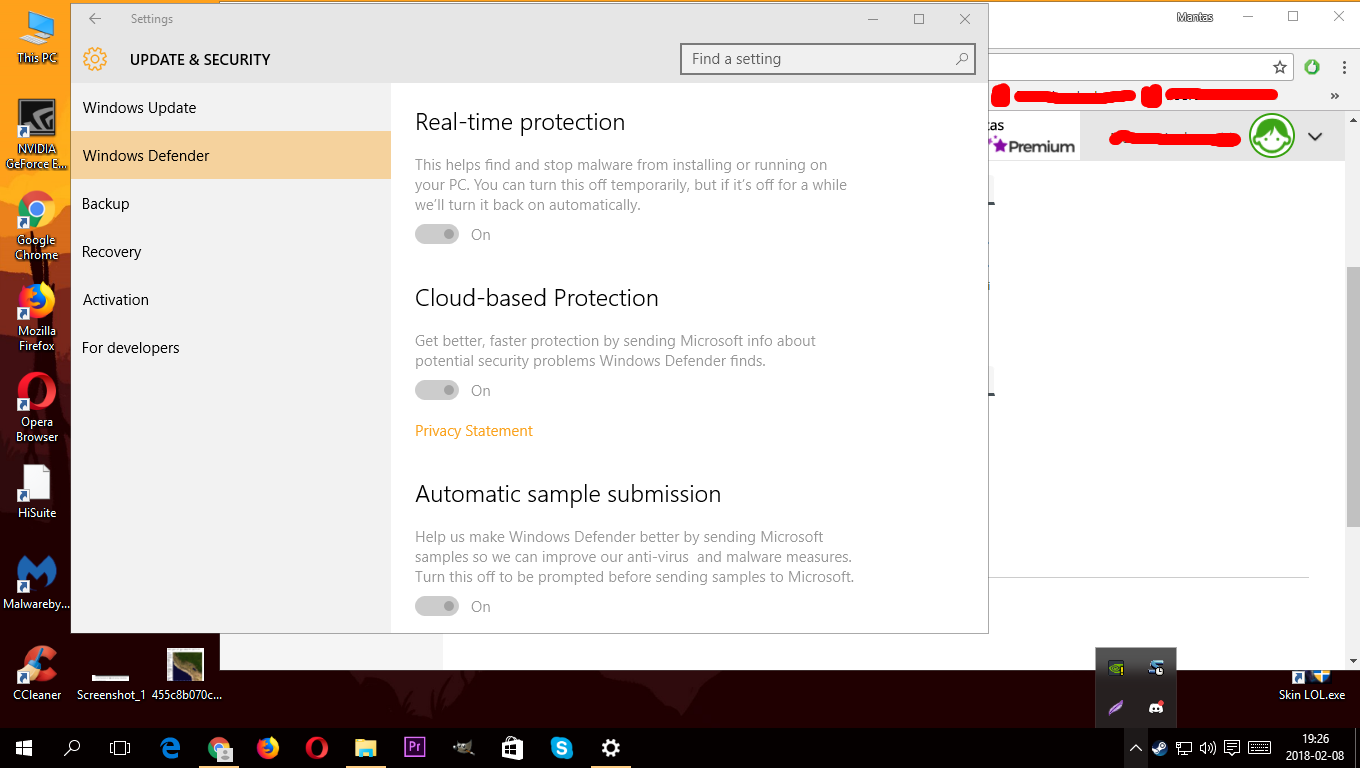Open This PC desktop icon
1360x768 pixels.
point(37,38)
